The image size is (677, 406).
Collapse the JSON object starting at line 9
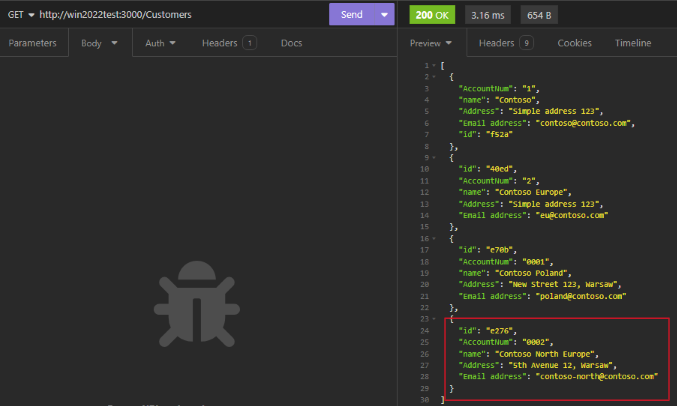pyautogui.click(x=432, y=157)
